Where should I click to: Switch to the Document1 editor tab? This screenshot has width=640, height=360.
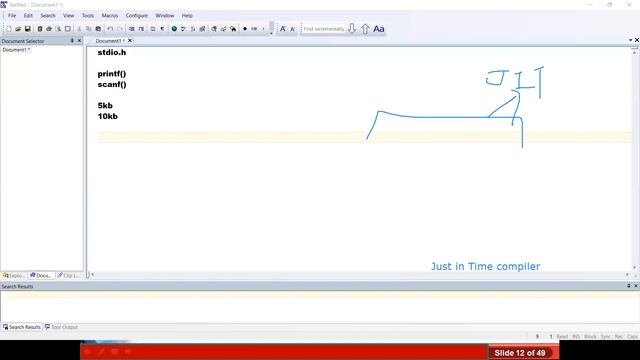(x=109, y=41)
